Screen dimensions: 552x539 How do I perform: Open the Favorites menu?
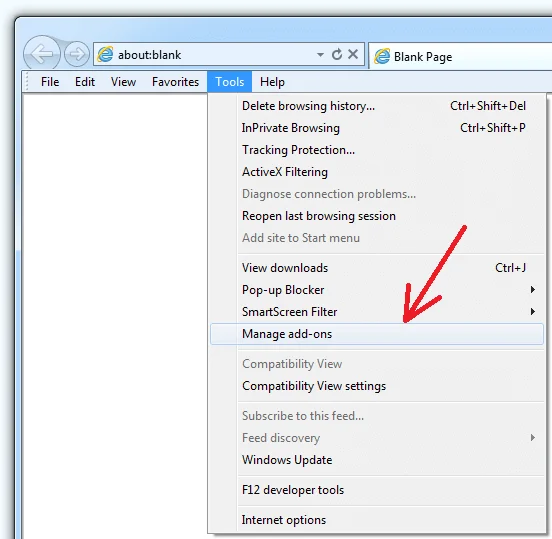pos(175,82)
